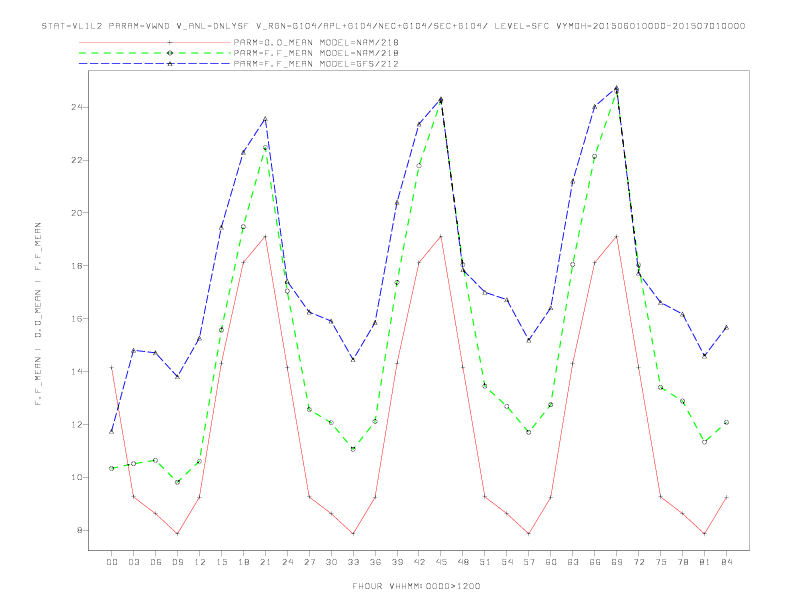792x612 pixels.
Task: Click the vertical y-axis title F.F_MEAN | O.O_MEAN
Action: pos(38,314)
